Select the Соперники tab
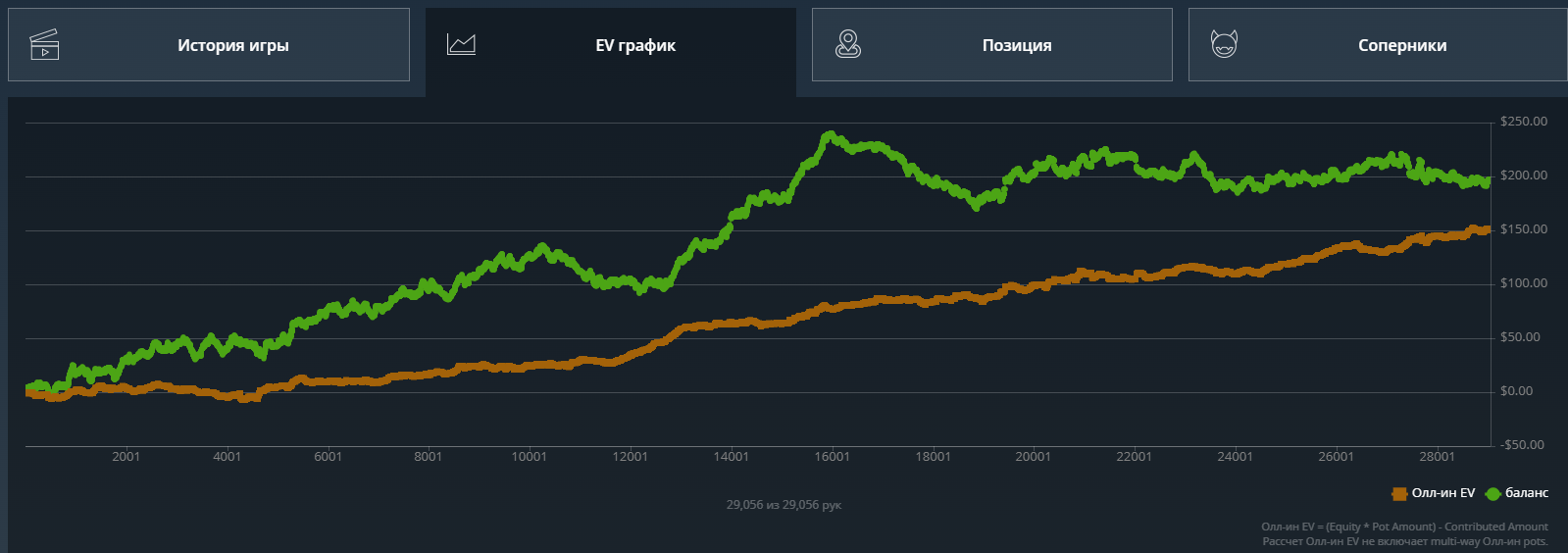The height and width of the screenshot is (553, 1568). click(1378, 45)
